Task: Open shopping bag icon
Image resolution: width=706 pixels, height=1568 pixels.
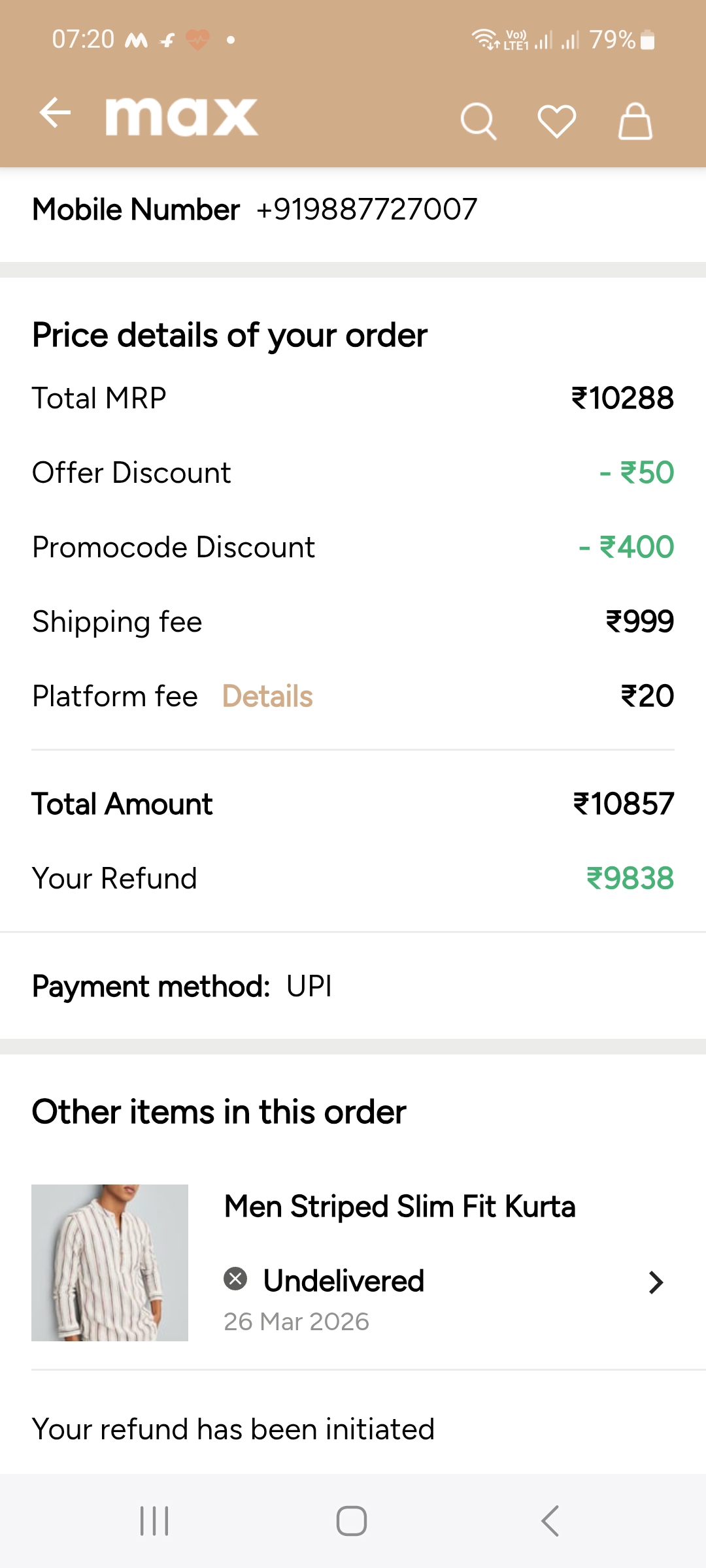Action: 635,121
